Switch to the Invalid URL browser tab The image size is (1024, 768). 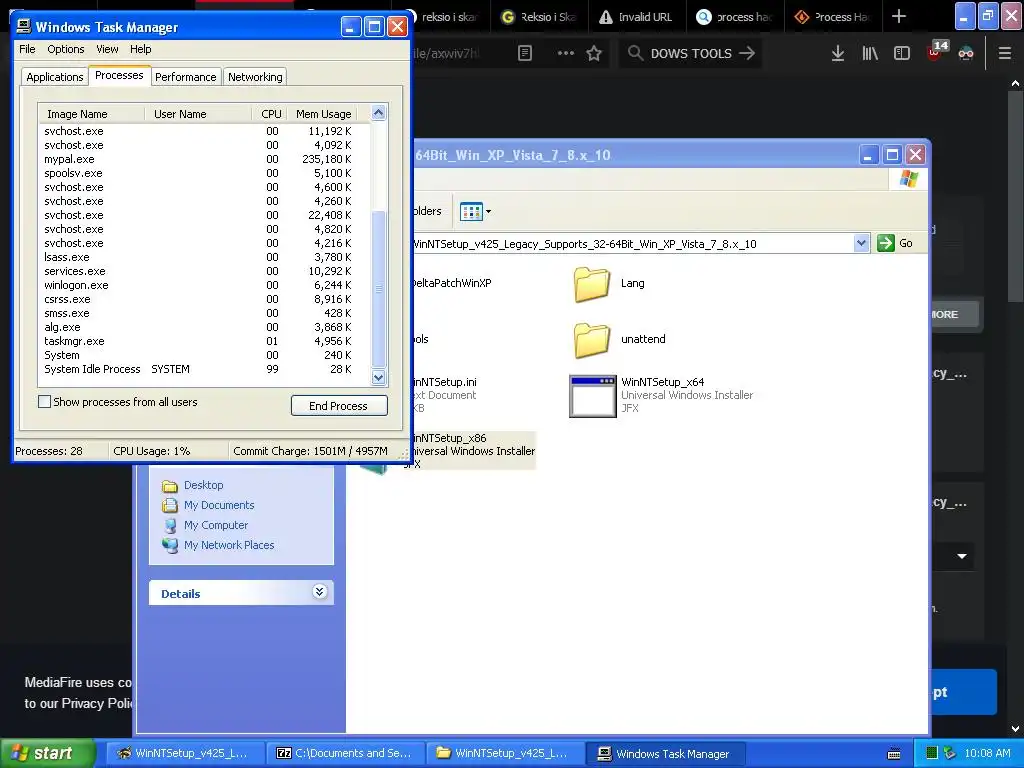(x=636, y=17)
